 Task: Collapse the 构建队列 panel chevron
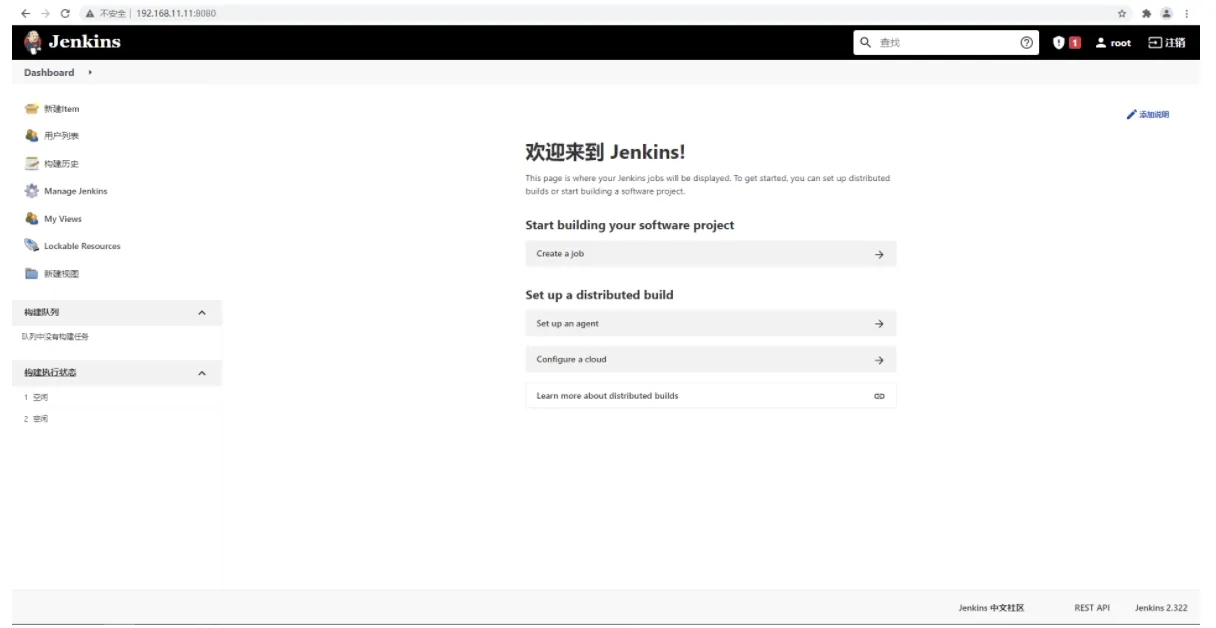click(202, 313)
